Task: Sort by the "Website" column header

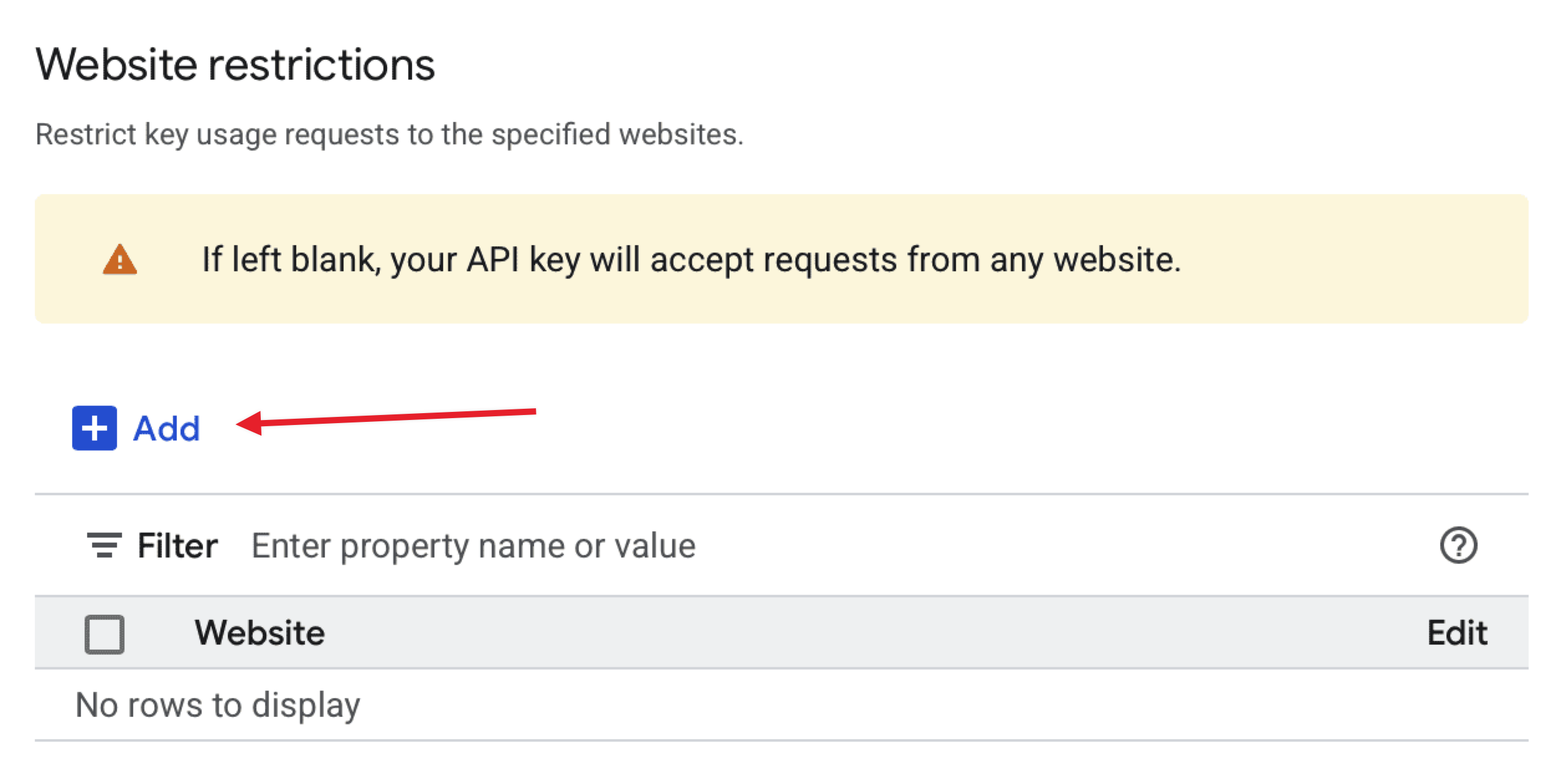Action: [x=260, y=633]
